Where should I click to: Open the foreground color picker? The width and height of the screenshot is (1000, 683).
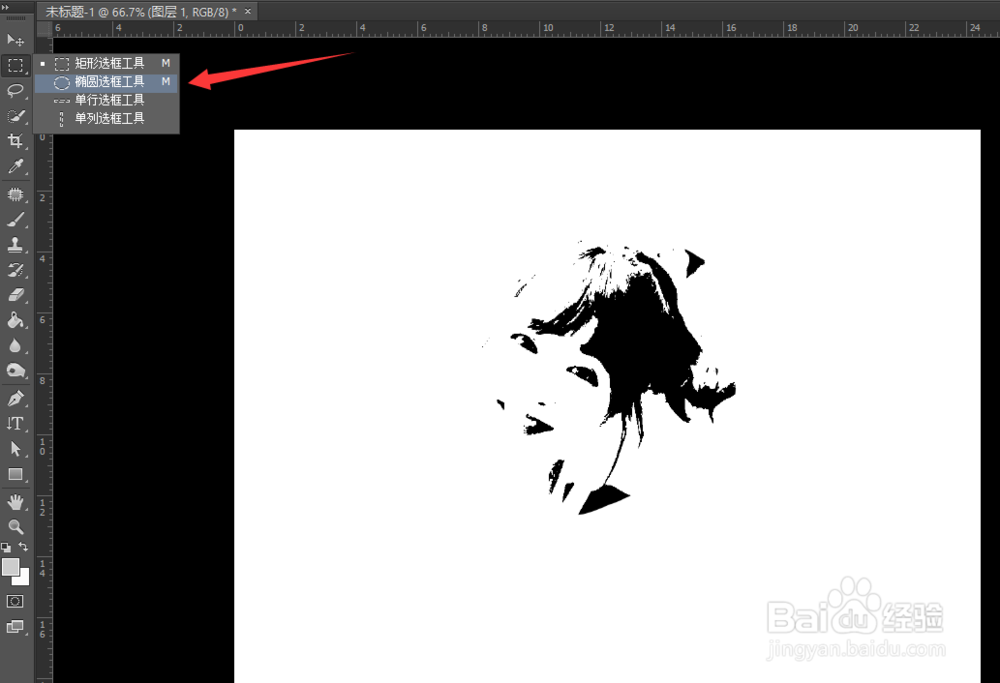pyautogui.click(x=10, y=567)
